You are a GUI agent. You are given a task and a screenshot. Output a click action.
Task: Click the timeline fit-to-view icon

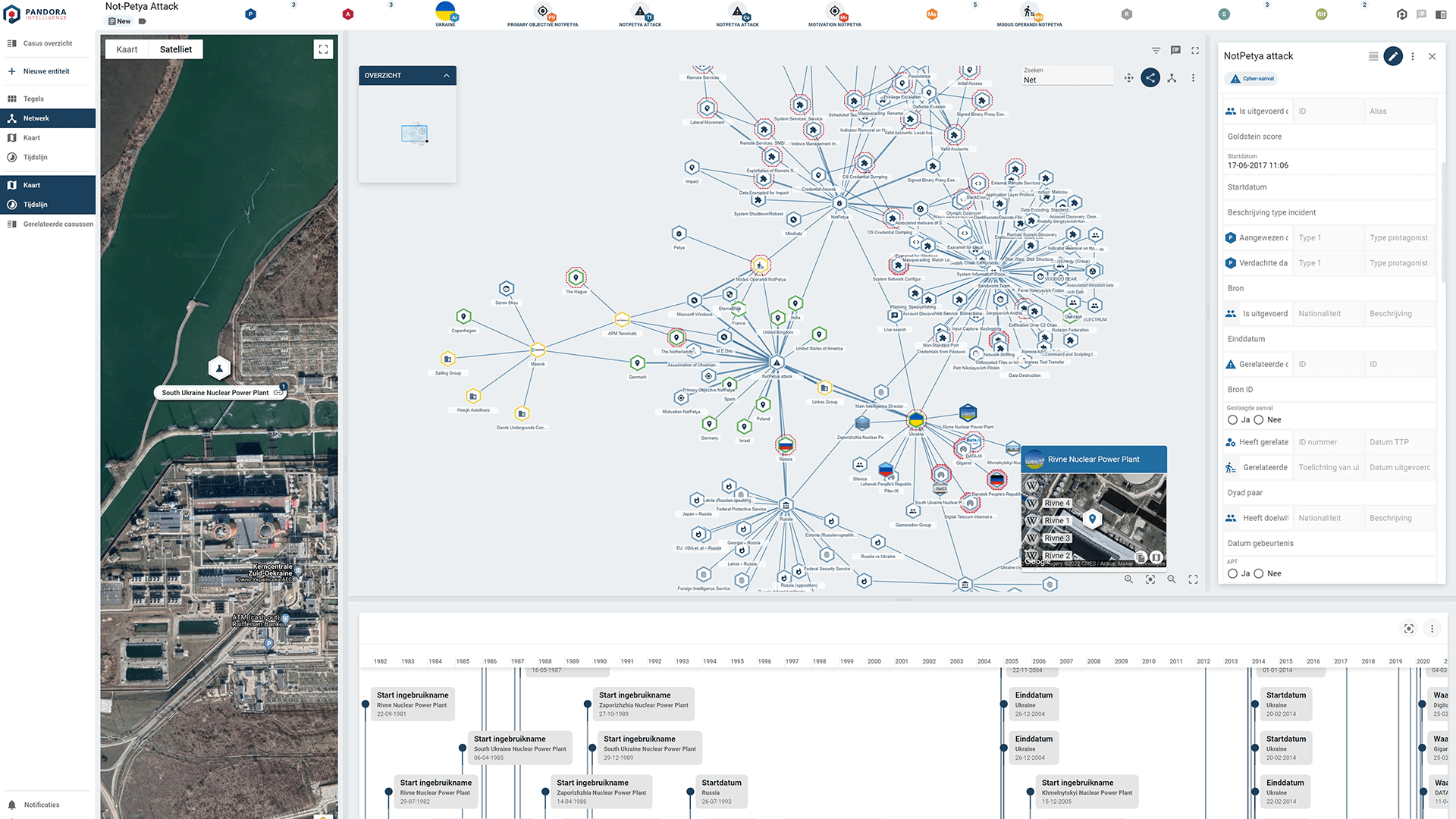[x=1408, y=629]
